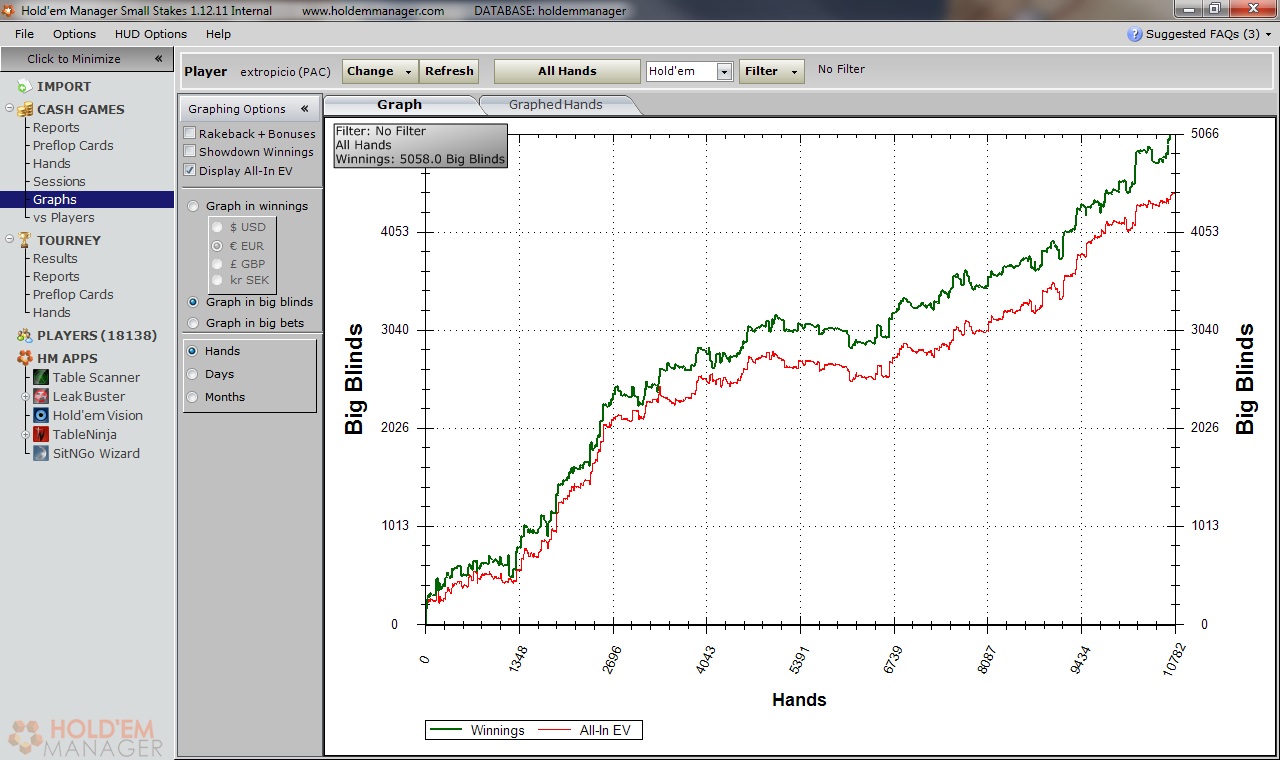Expand the LeakBuster tree node

pos(27,396)
